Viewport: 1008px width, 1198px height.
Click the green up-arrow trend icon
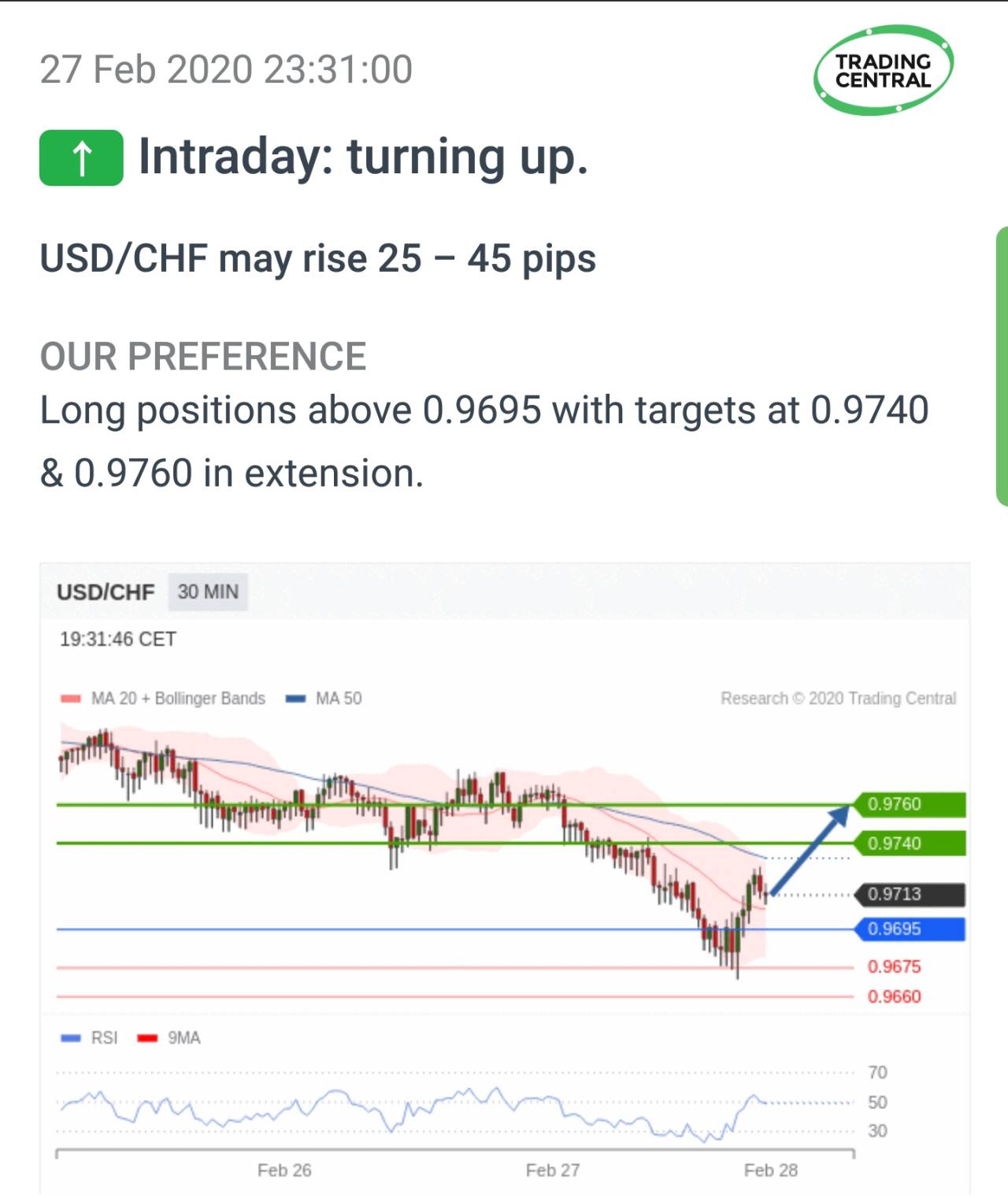pos(81,158)
